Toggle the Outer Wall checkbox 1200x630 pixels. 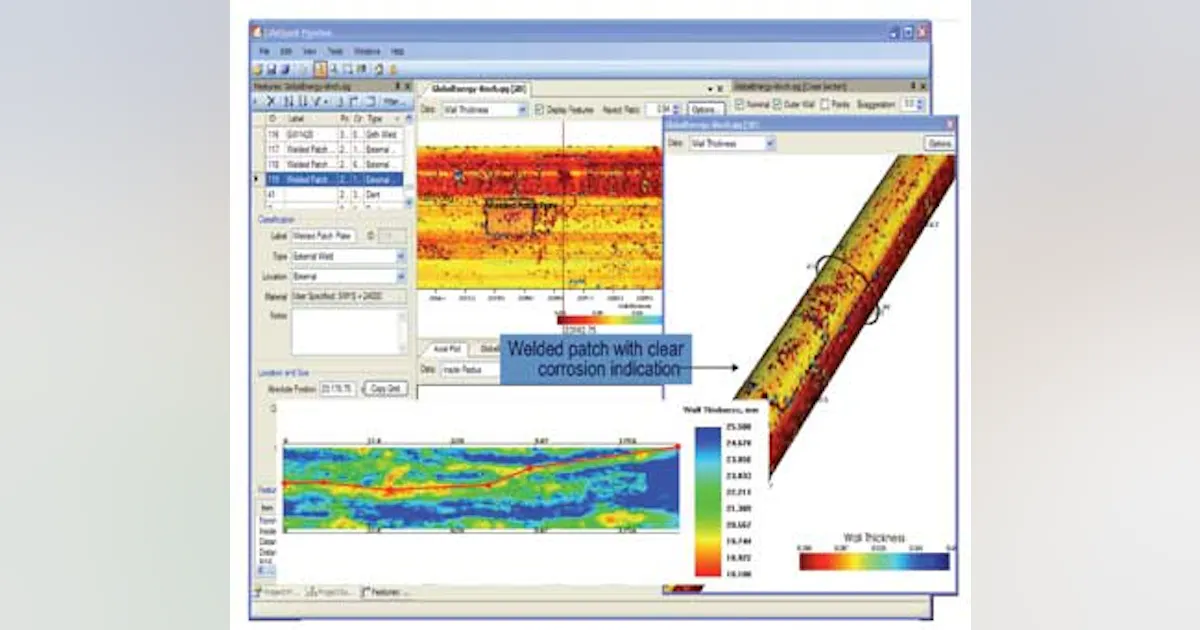(x=776, y=104)
